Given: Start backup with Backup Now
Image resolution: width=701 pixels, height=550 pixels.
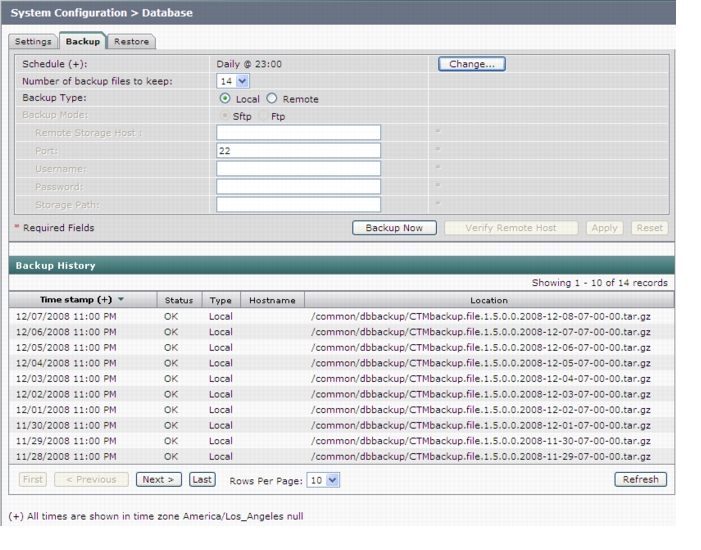Looking at the screenshot, I should coord(394,228).
